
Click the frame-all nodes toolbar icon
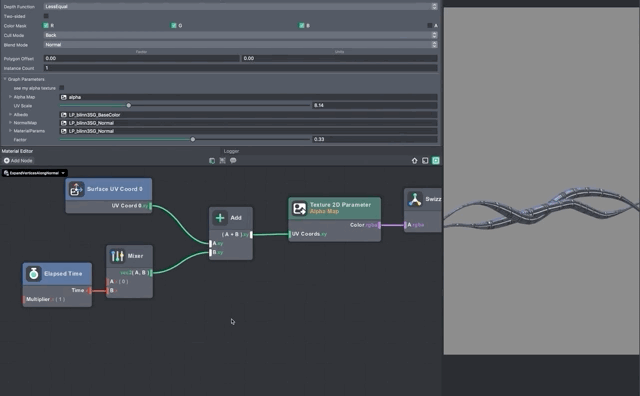coord(222,161)
